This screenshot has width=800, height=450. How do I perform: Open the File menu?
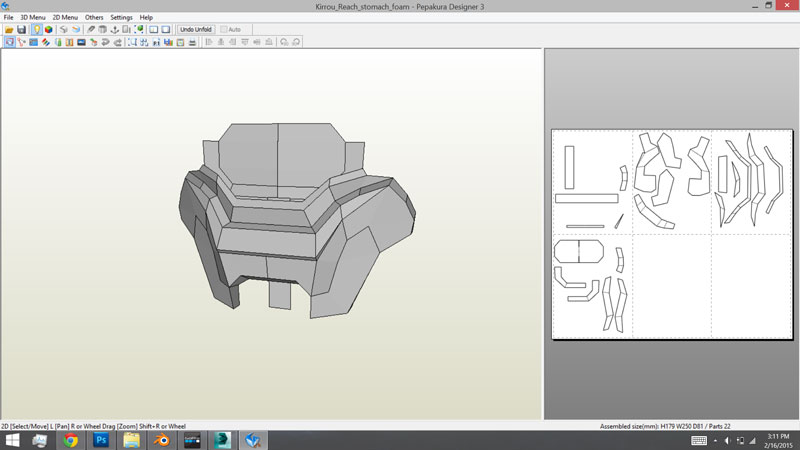click(x=9, y=17)
